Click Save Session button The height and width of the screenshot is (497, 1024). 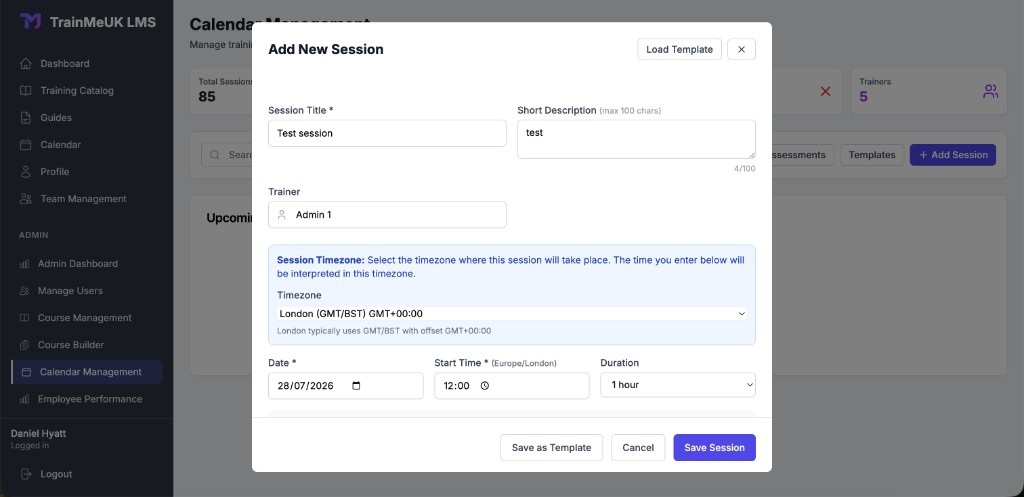click(714, 447)
